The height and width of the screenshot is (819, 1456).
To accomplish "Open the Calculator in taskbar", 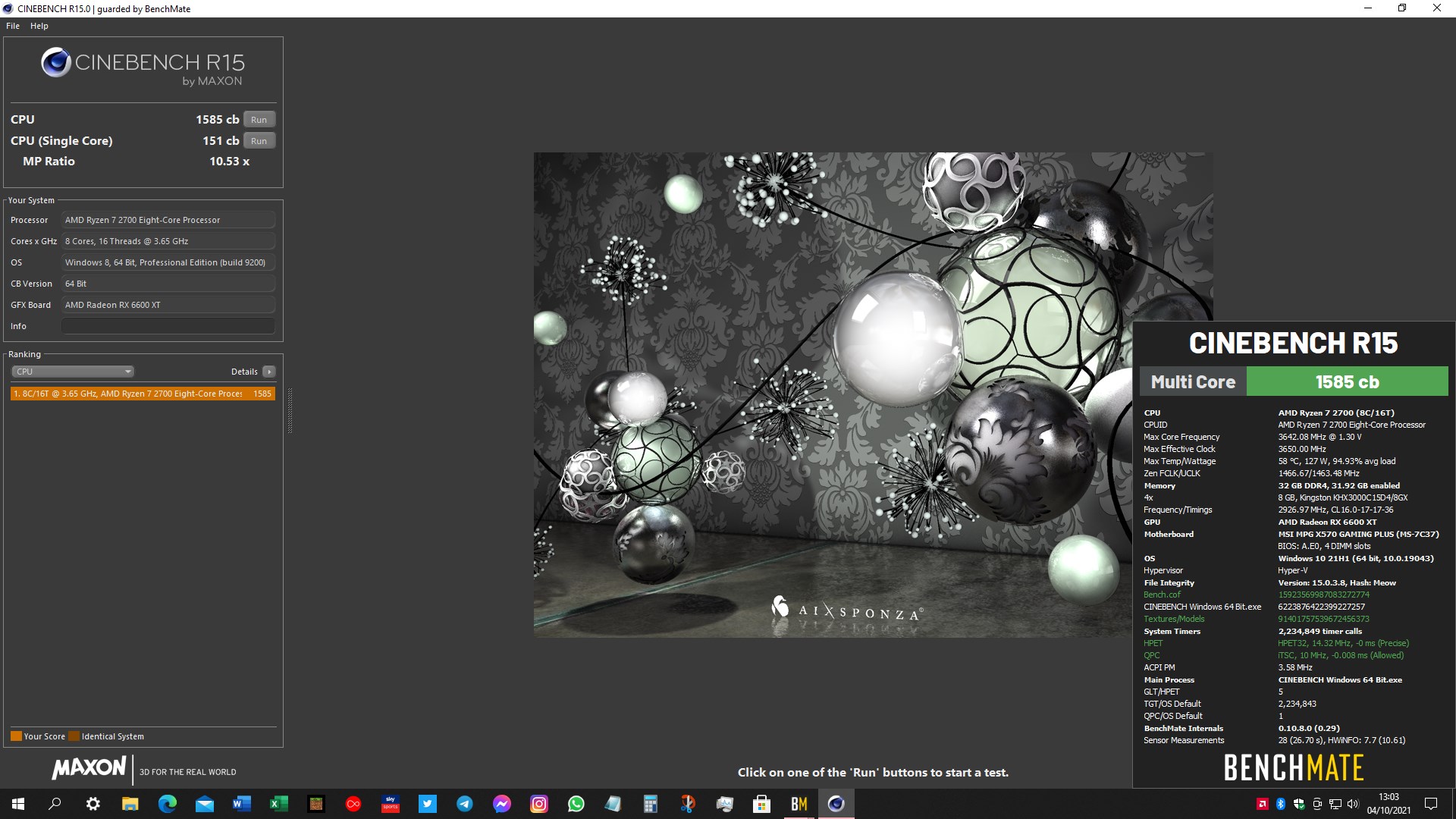I will 650,804.
